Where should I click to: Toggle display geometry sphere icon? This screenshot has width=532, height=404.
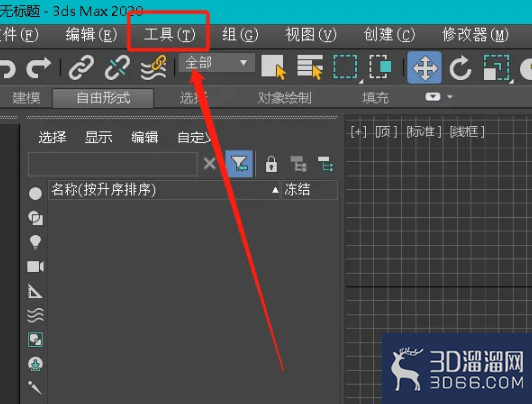coord(35,194)
